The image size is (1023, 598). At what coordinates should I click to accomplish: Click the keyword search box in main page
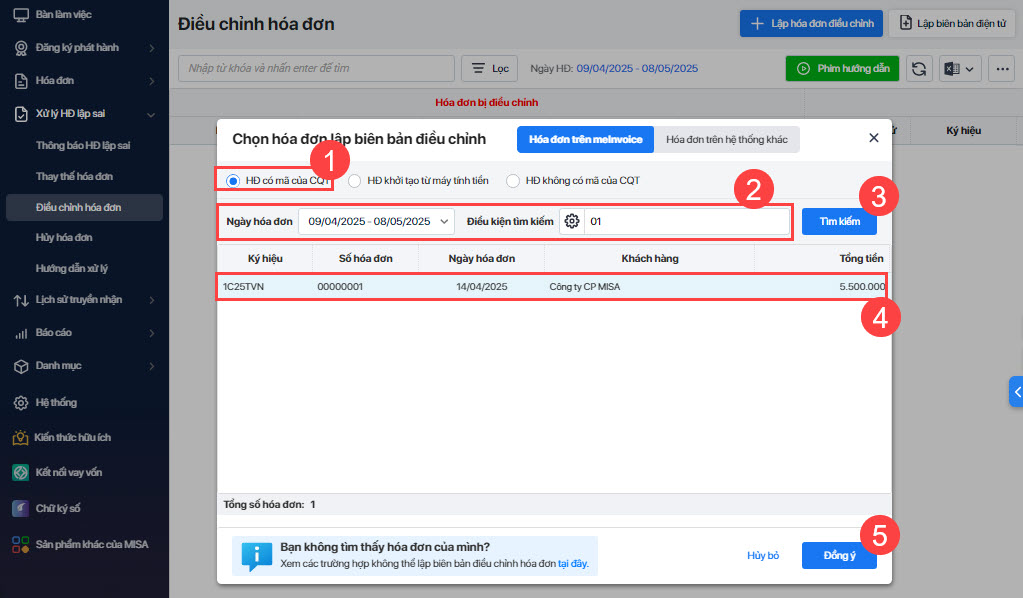coord(316,68)
